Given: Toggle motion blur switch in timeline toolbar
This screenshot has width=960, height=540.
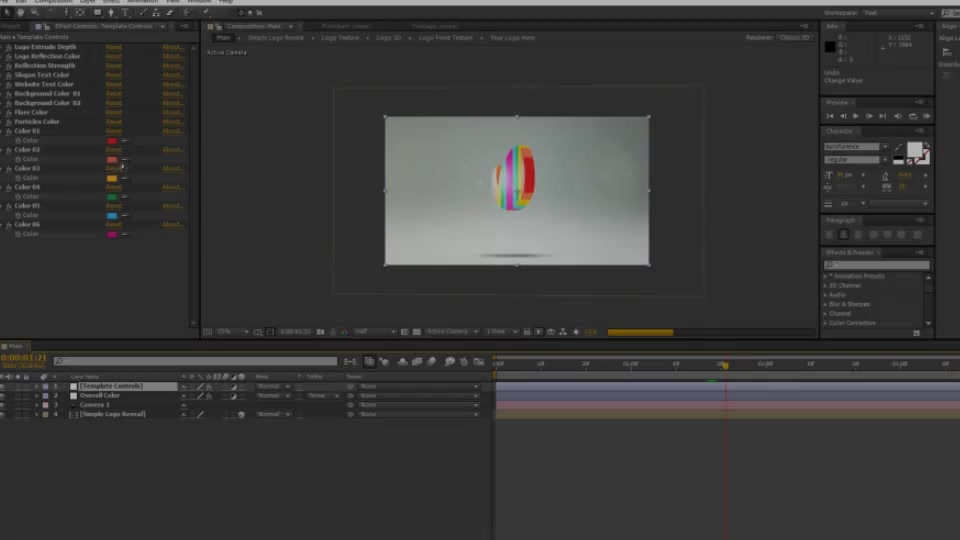Looking at the screenshot, I should [432, 362].
